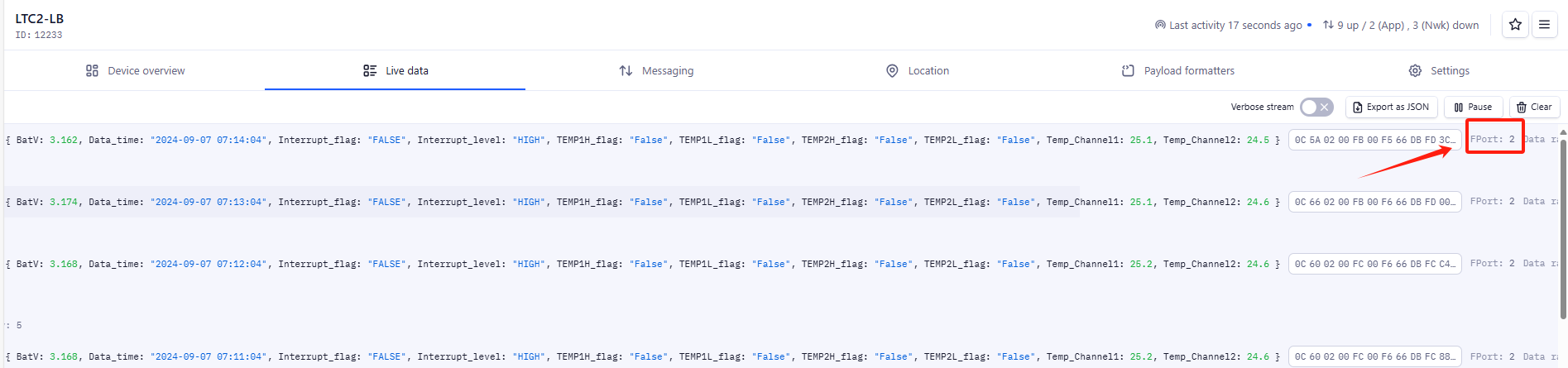Click the star bookmark icon
1568x368 pixels.
coord(1515,25)
